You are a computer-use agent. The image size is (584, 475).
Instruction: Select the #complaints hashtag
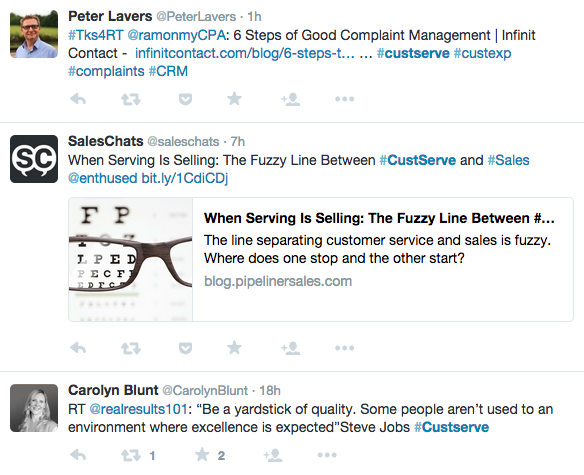106,71
